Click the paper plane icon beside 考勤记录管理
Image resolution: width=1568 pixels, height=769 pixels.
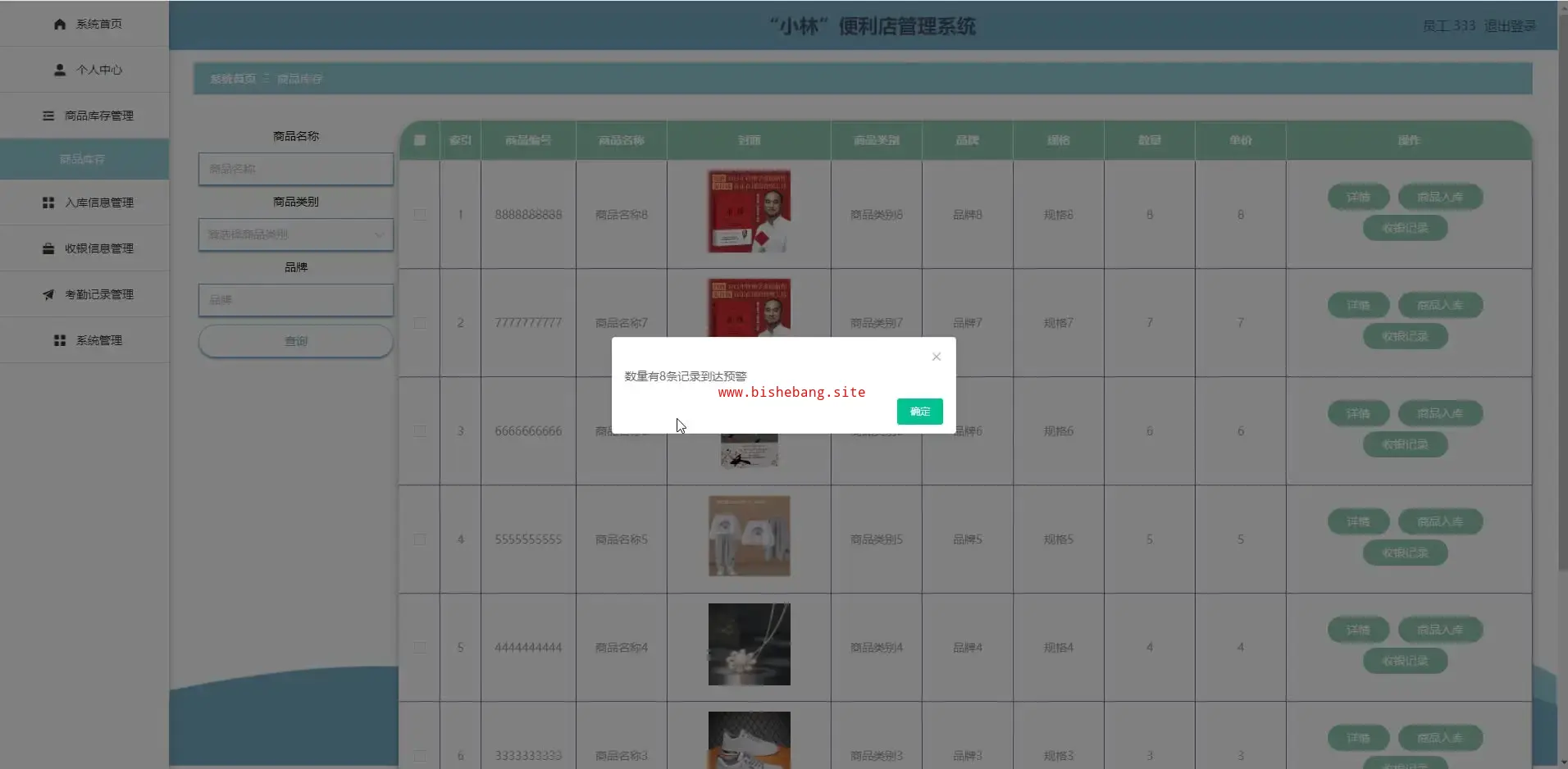(x=48, y=294)
